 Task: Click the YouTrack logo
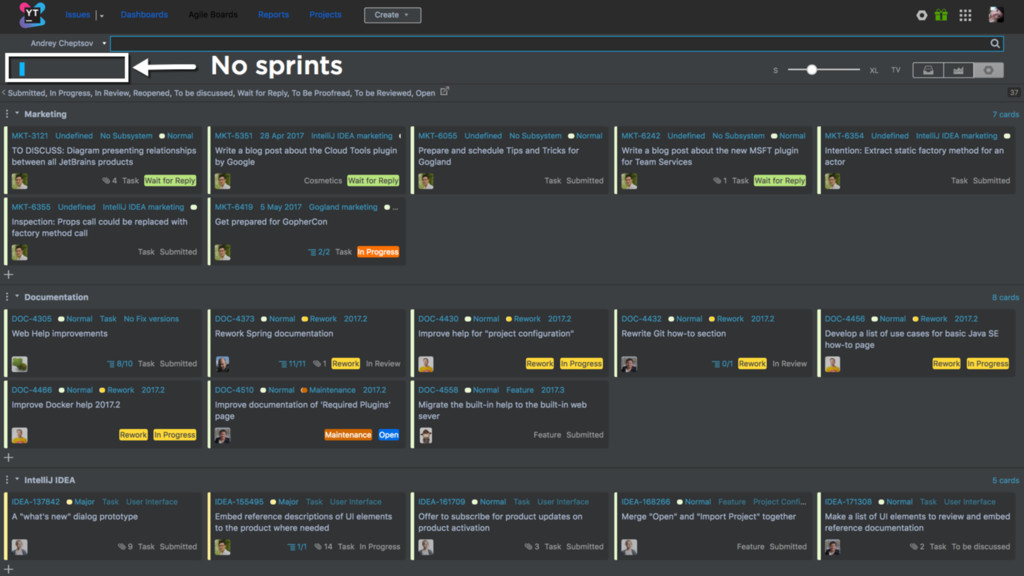click(x=32, y=14)
